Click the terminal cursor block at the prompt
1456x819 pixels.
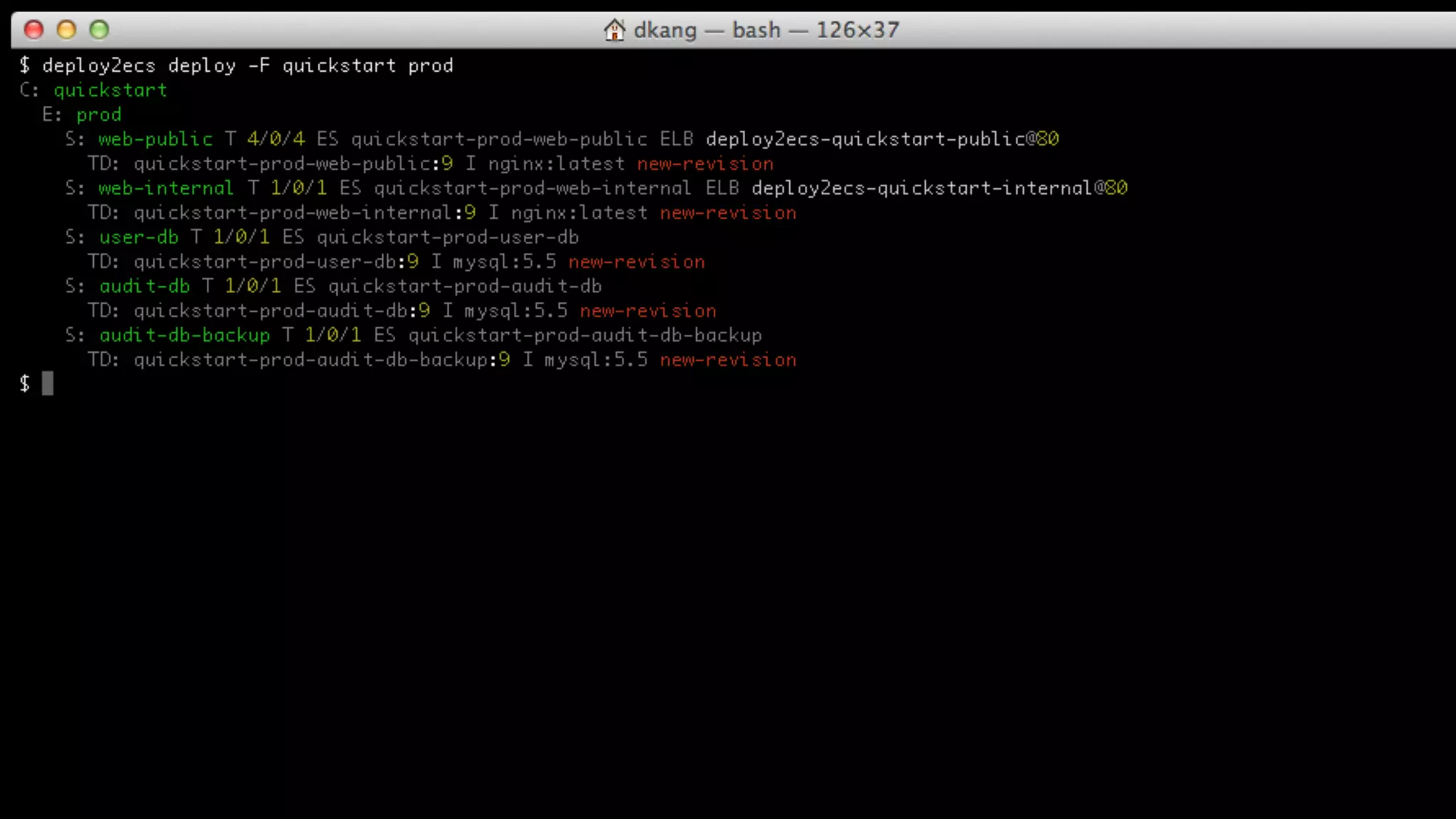click(x=48, y=384)
